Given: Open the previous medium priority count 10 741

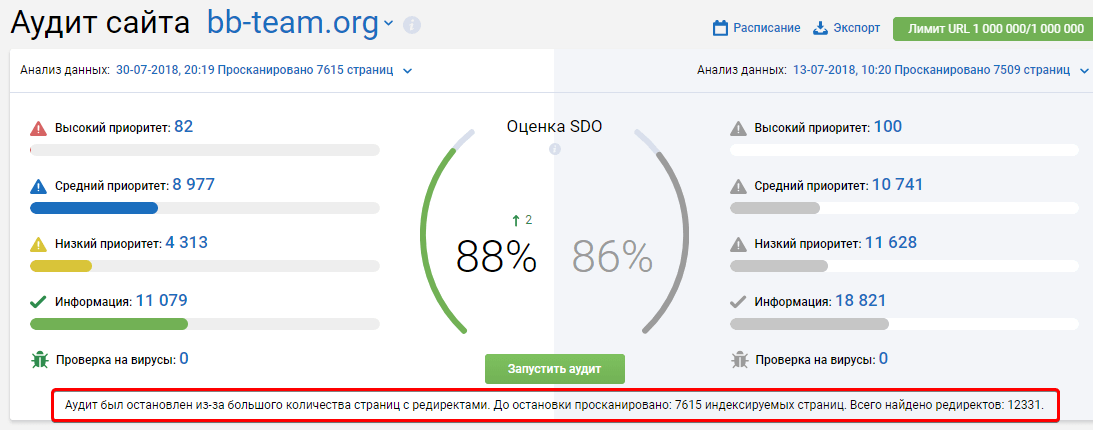Looking at the screenshot, I should click(x=898, y=185).
